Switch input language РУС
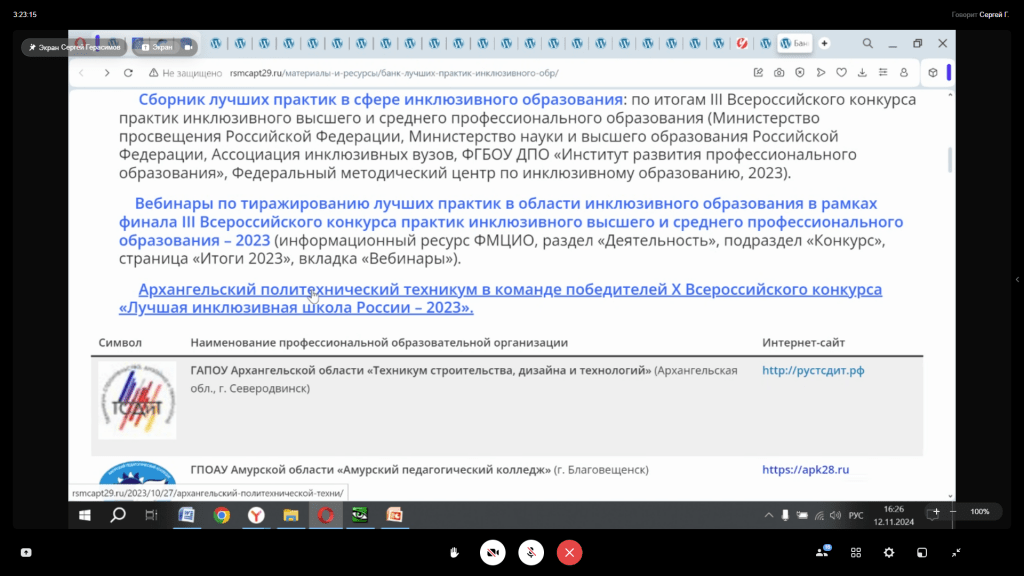Viewport: 1024px width, 576px height. click(x=856, y=515)
